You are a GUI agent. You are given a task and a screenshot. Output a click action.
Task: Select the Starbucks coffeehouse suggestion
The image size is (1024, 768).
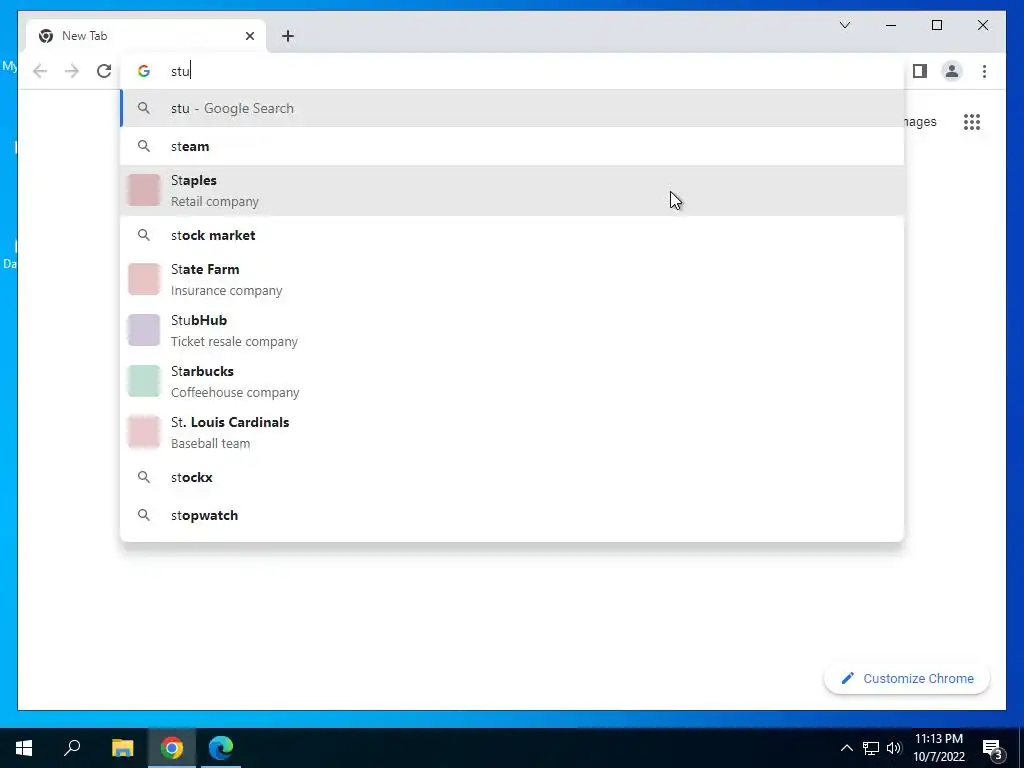[512, 381]
